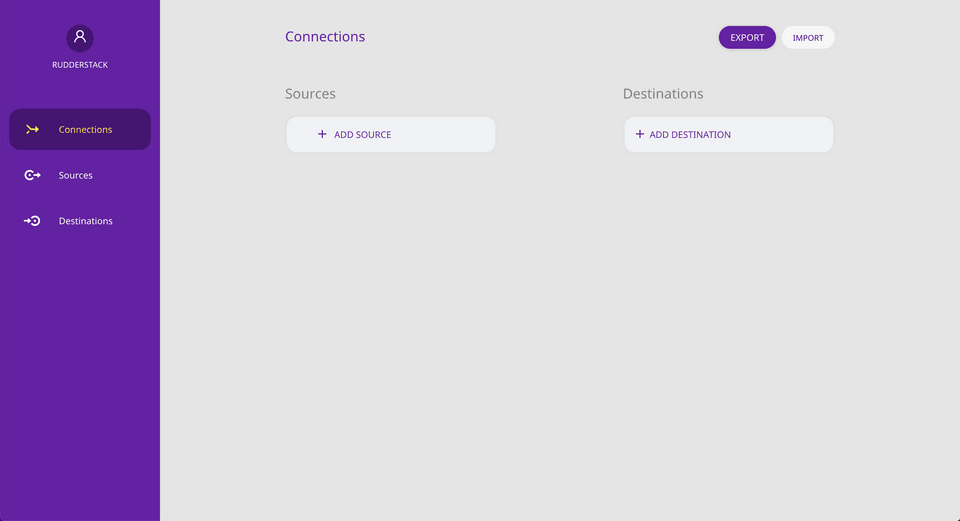Click the Sources icon in sidebar

point(33,175)
